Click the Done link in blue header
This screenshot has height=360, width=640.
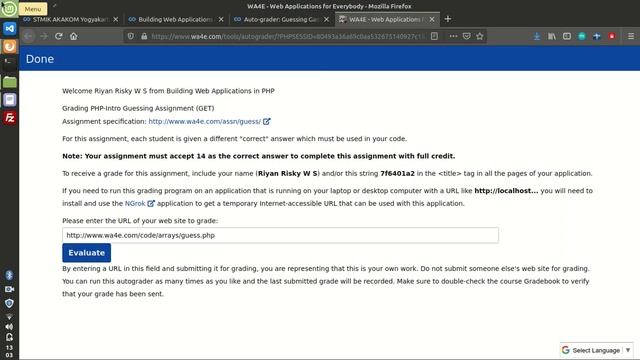pyautogui.click(x=40, y=59)
